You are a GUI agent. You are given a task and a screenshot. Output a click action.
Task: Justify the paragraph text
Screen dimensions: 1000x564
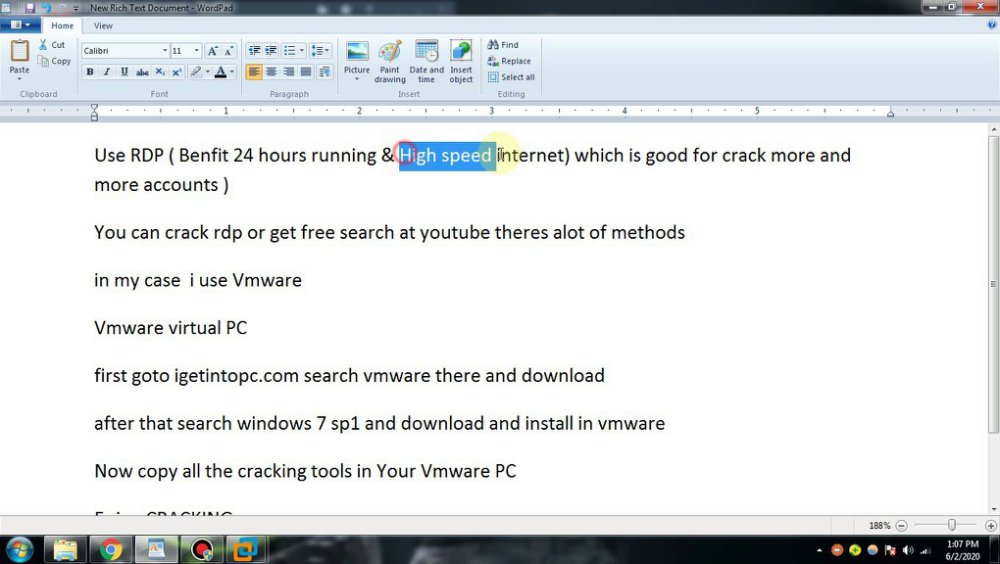(306, 71)
